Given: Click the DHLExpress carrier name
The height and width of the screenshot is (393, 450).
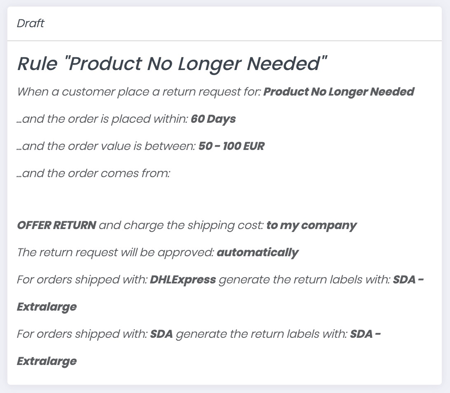Looking at the screenshot, I should click(x=183, y=280).
